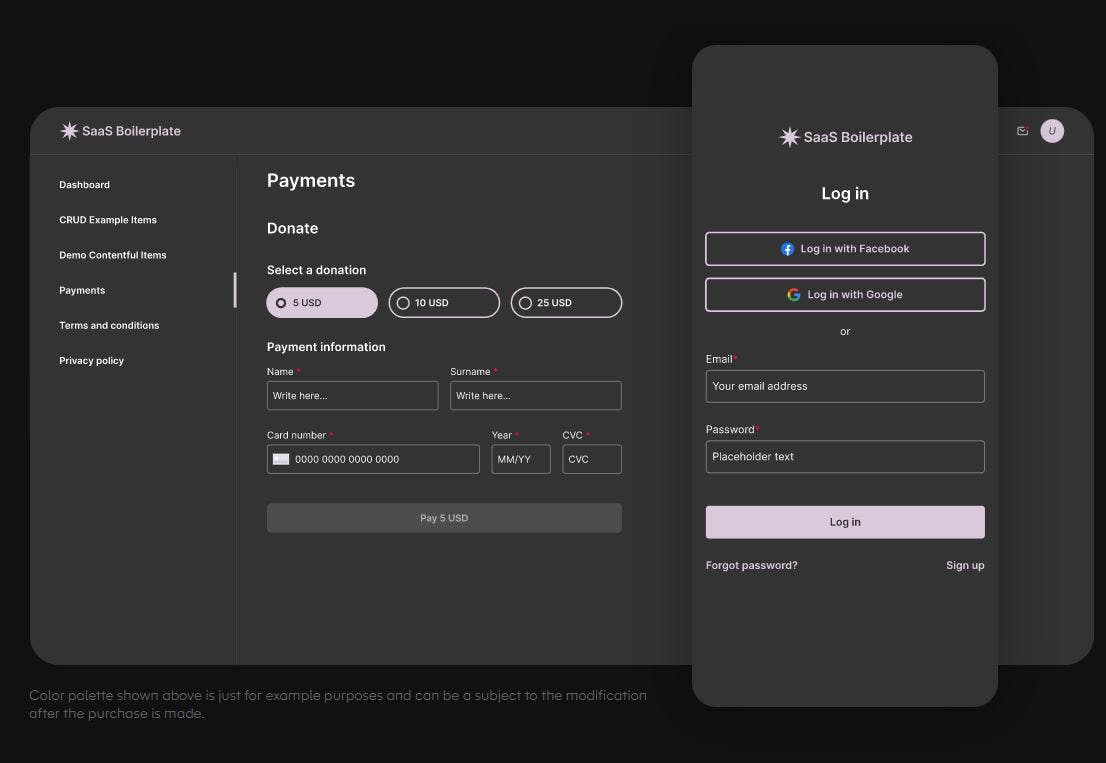Choose Log in with Google
Image resolution: width=1106 pixels, height=763 pixels.
(845, 295)
